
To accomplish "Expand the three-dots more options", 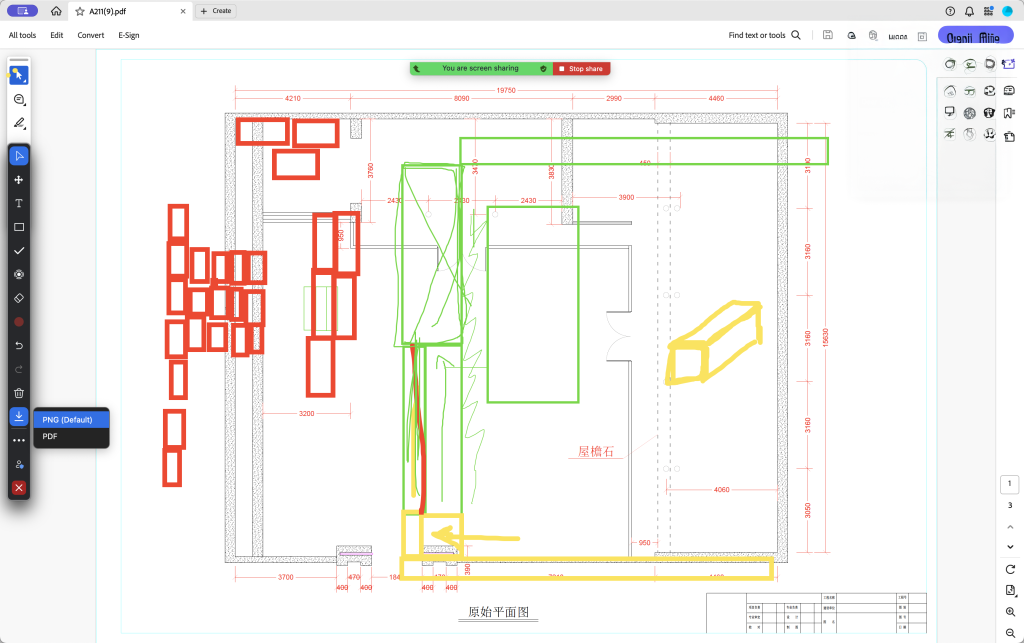I will [x=18, y=440].
